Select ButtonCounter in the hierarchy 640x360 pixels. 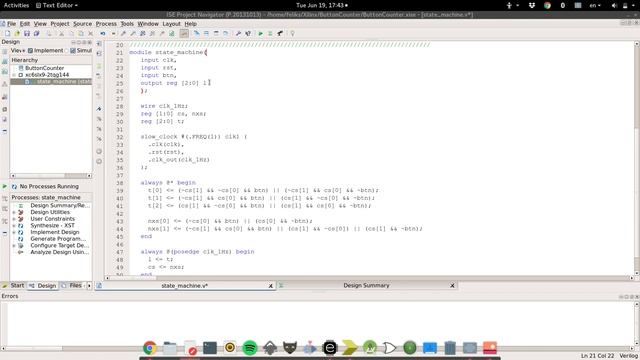[44, 68]
